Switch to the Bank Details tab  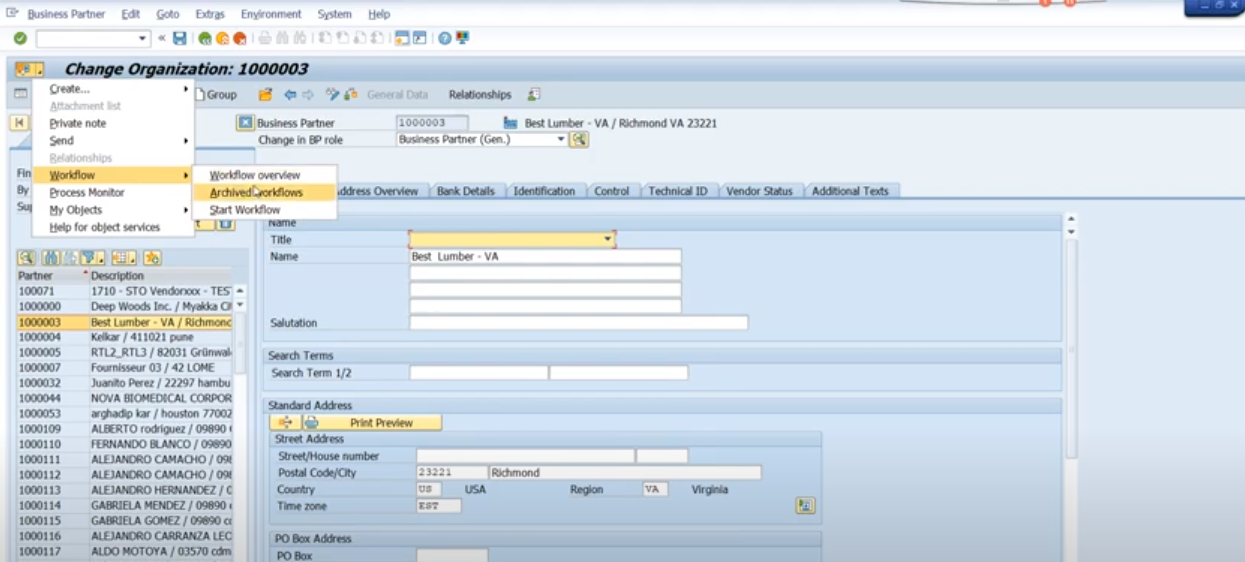[x=465, y=191]
